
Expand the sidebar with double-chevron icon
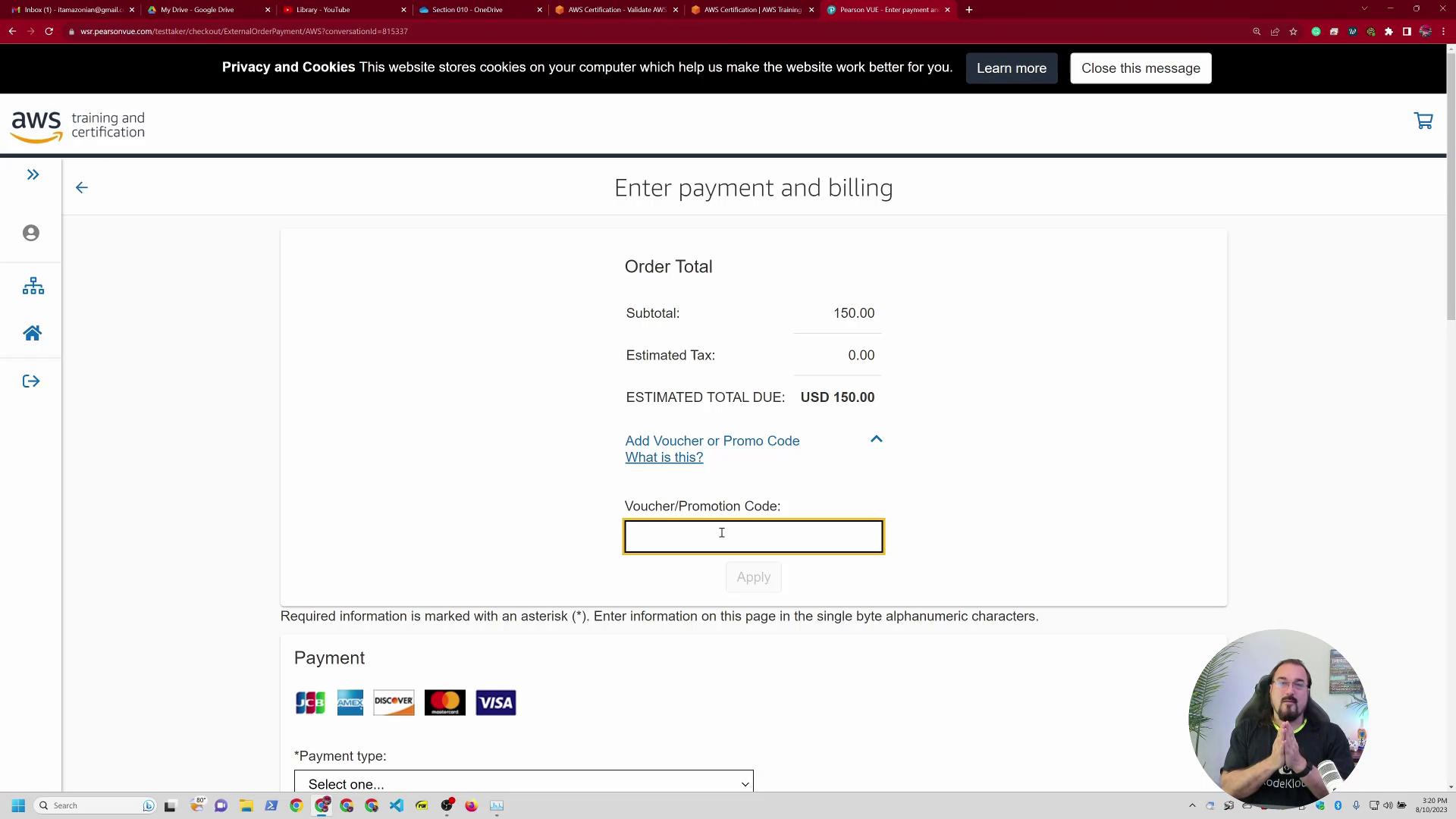[x=33, y=175]
